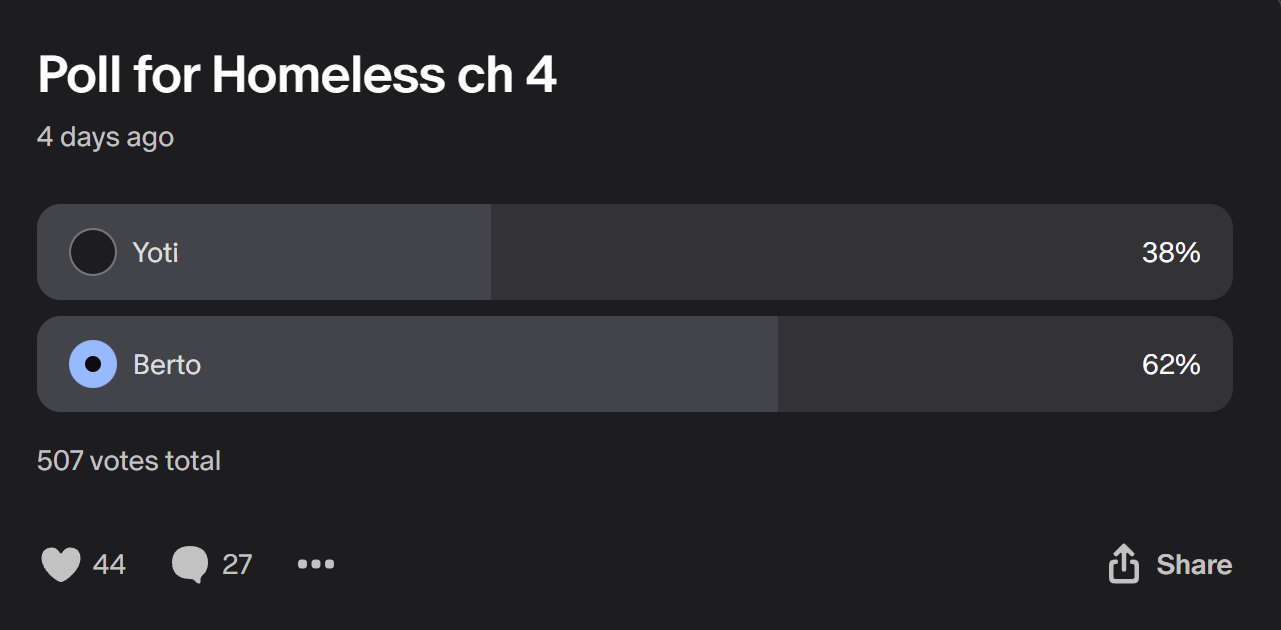Viewport: 1281px width, 630px height.
Task: Click the unfilled area of Yoti's bar
Action: click(x=800, y=252)
